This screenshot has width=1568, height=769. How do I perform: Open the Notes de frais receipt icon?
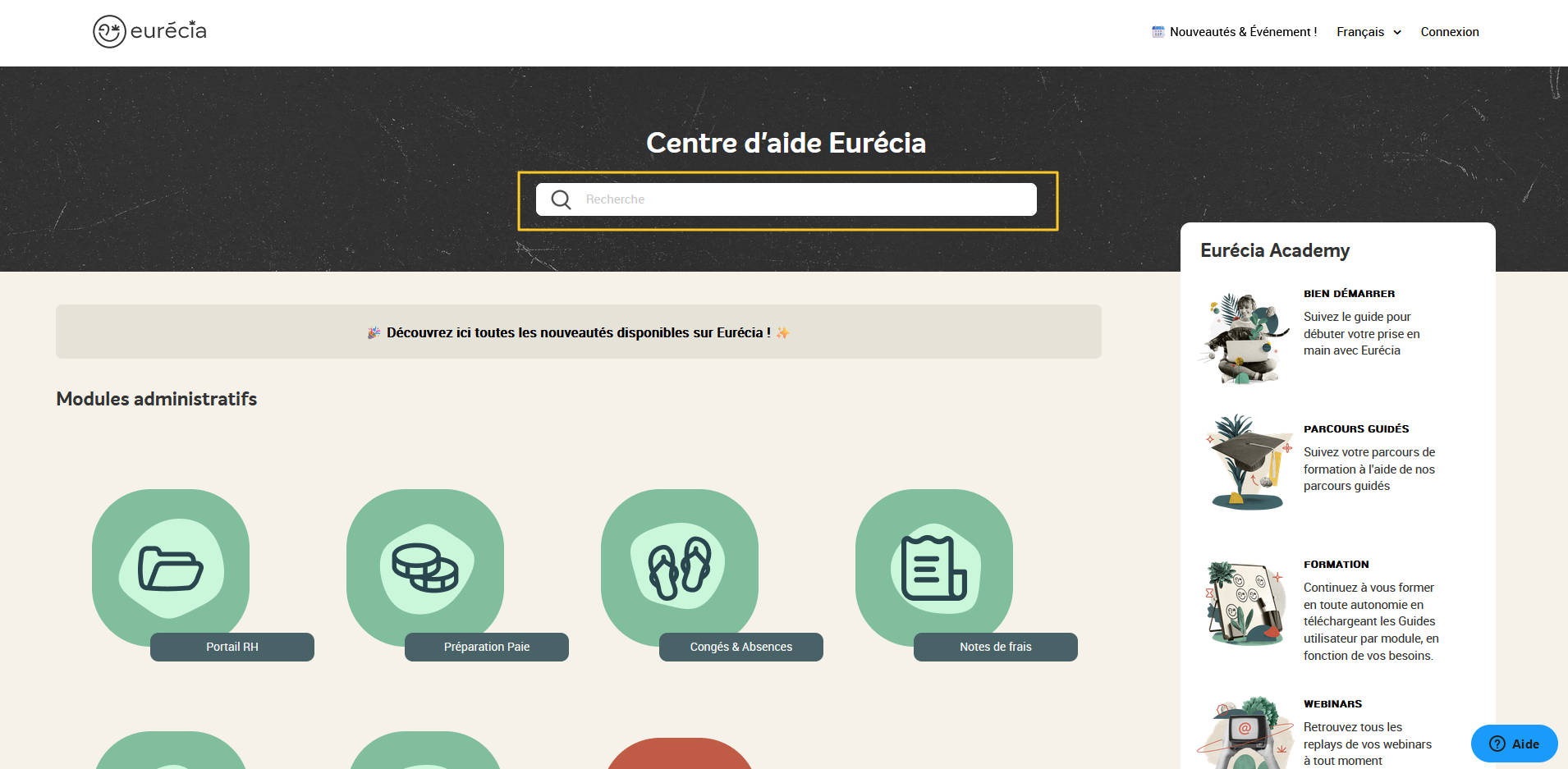[x=934, y=568]
